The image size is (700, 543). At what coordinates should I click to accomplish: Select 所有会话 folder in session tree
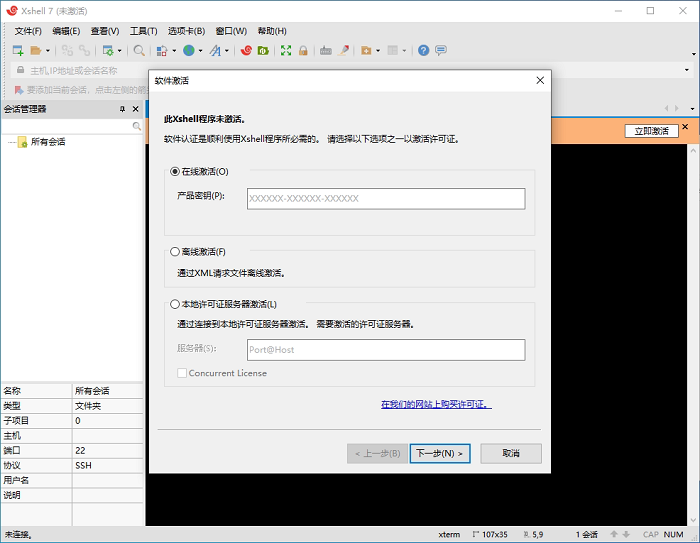48,142
